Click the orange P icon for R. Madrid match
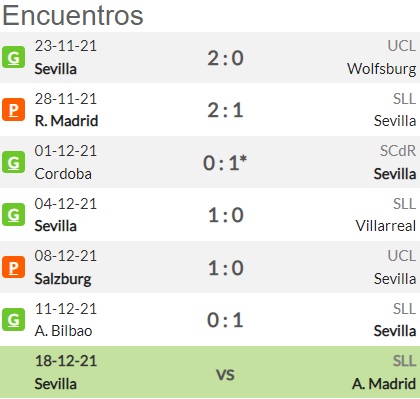Screen dimensions: 420x399 pyautogui.click(x=13, y=109)
